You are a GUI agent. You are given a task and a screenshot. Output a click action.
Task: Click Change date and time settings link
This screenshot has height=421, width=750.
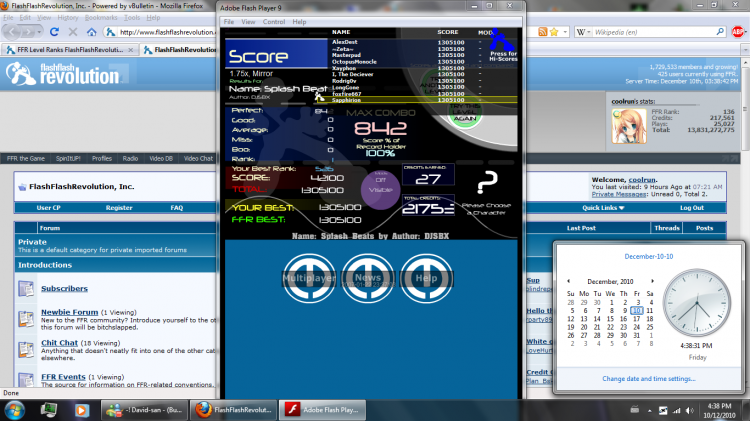coord(649,378)
